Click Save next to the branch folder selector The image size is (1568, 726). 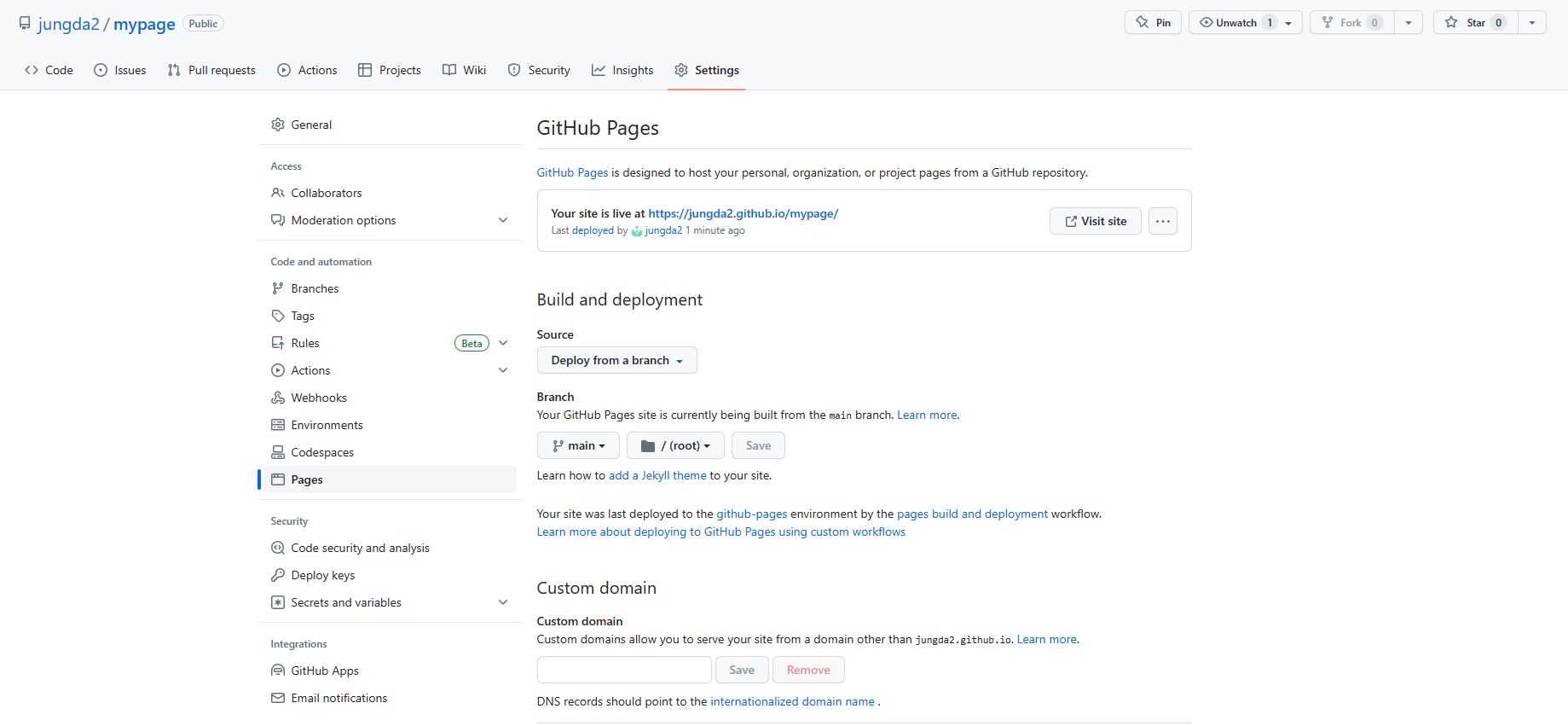coord(758,445)
